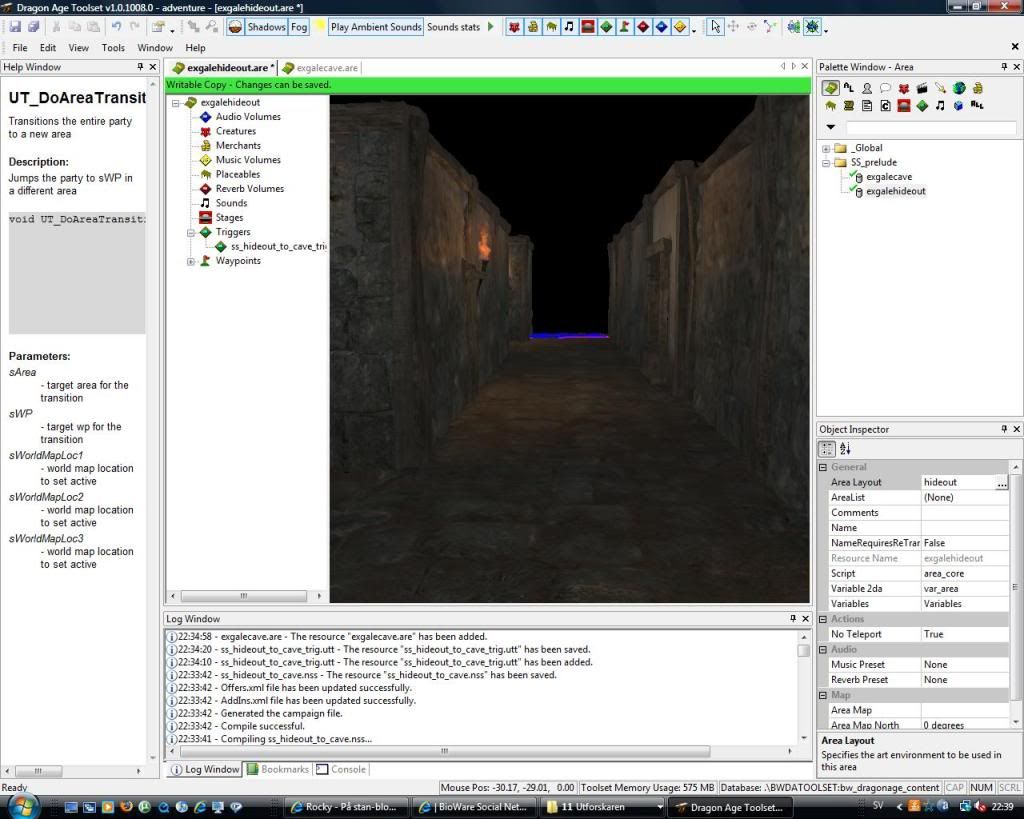Screen dimensions: 1024x819
Task: Open the Console tab at bottom
Action: 348,769
